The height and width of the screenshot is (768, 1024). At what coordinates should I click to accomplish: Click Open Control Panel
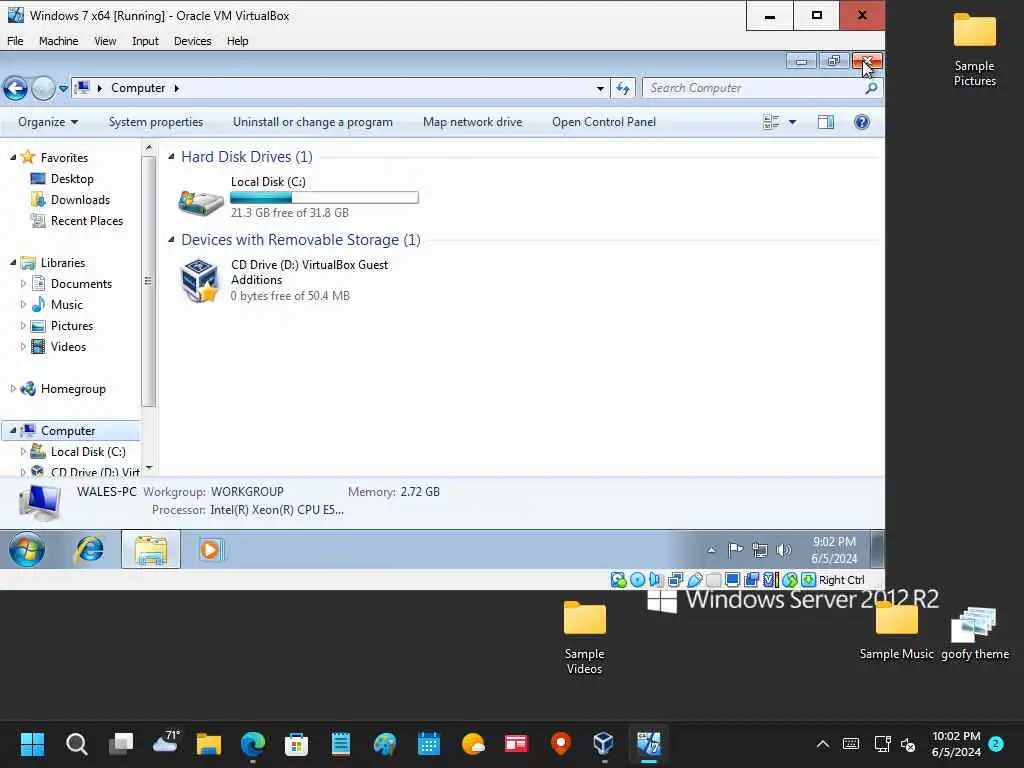tap(603, 122)
